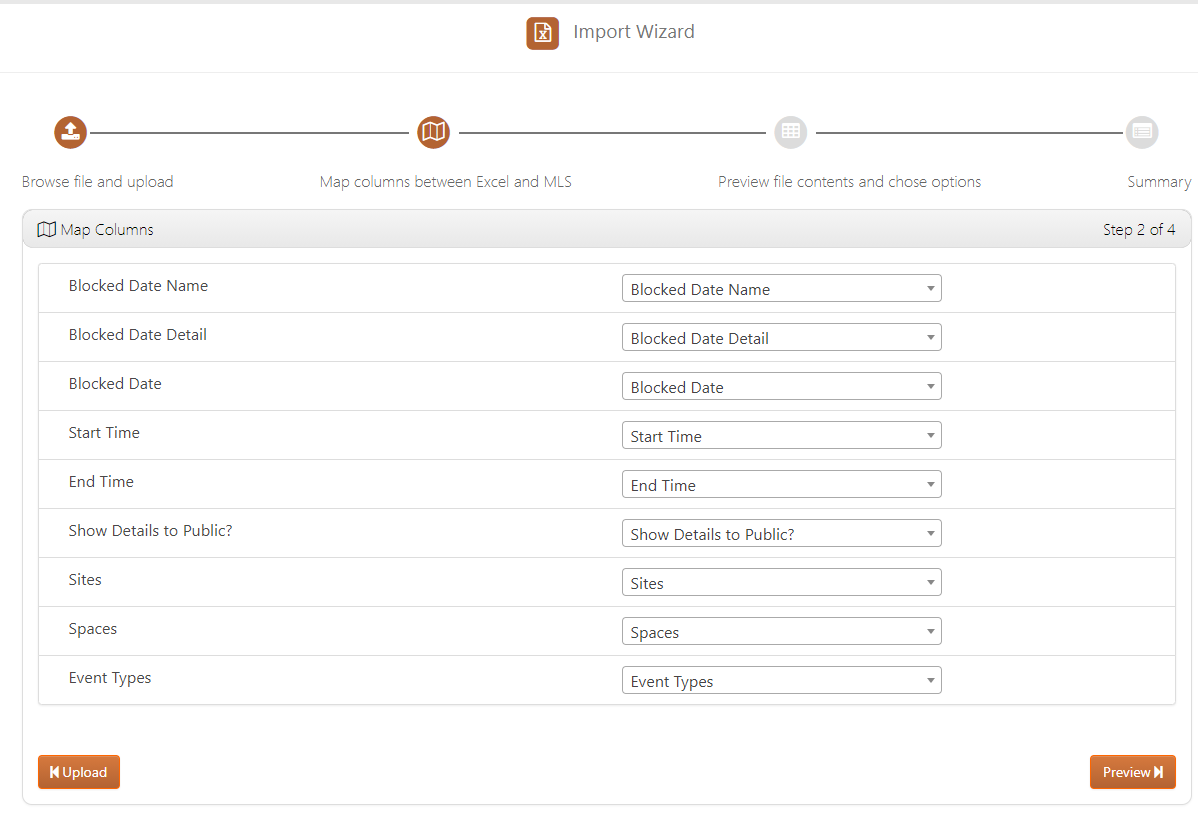The height and width of the screenshot is (813, 1198).
Task: Open the Blocked Date Detail dropdown
Action: tap(781, 338)
